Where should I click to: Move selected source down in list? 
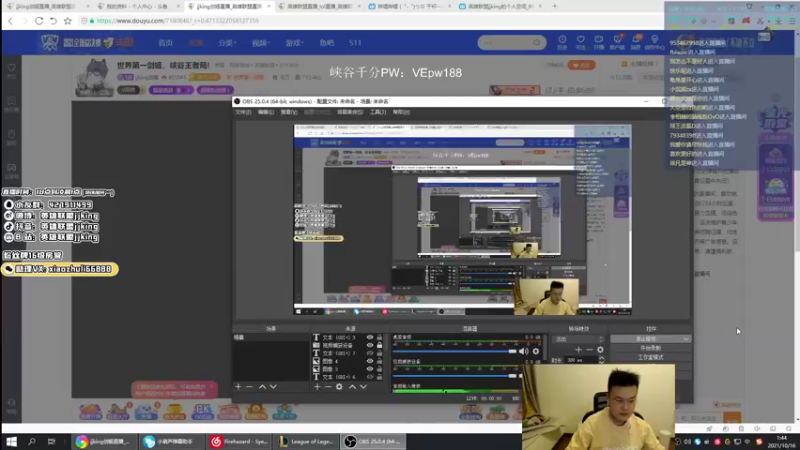click(x=363, y=387)
